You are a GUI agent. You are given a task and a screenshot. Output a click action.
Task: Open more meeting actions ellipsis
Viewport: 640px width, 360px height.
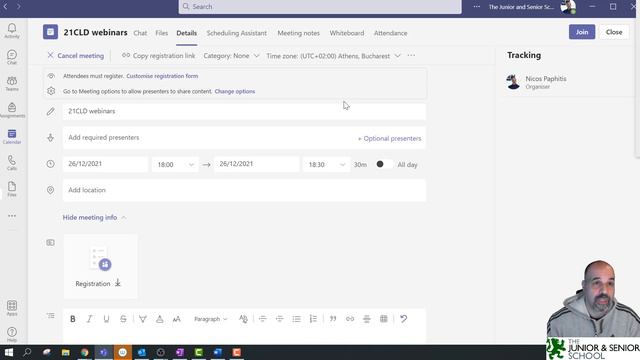pyautogui.click(x=411, y=56)
